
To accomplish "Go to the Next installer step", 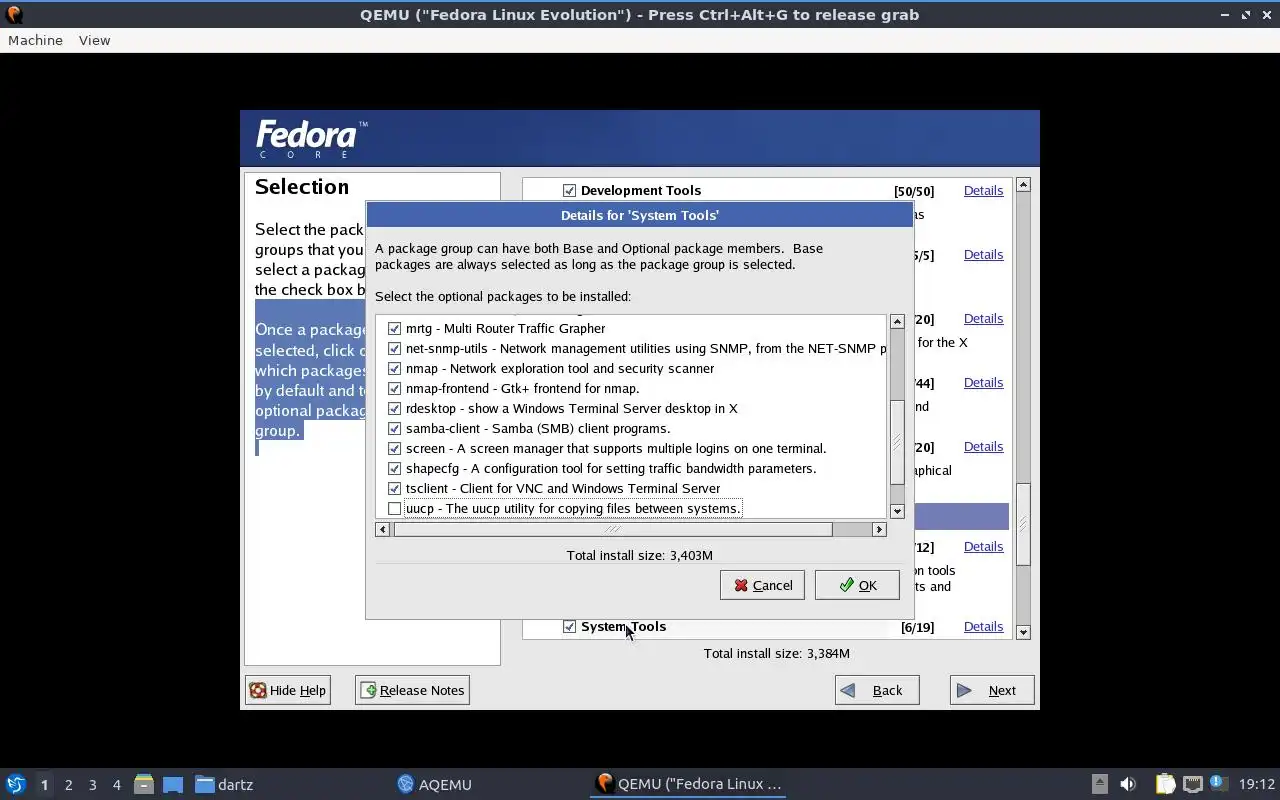I will pos(992,690).
